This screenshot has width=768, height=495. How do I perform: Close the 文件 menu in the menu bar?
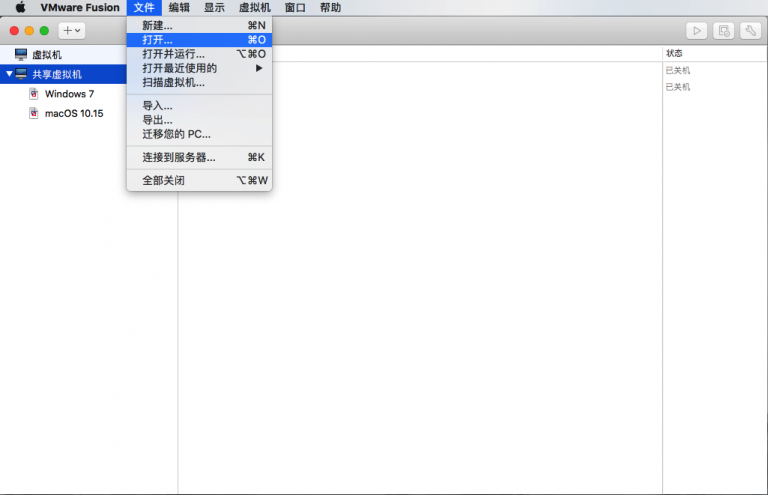[x=144, y=7]
